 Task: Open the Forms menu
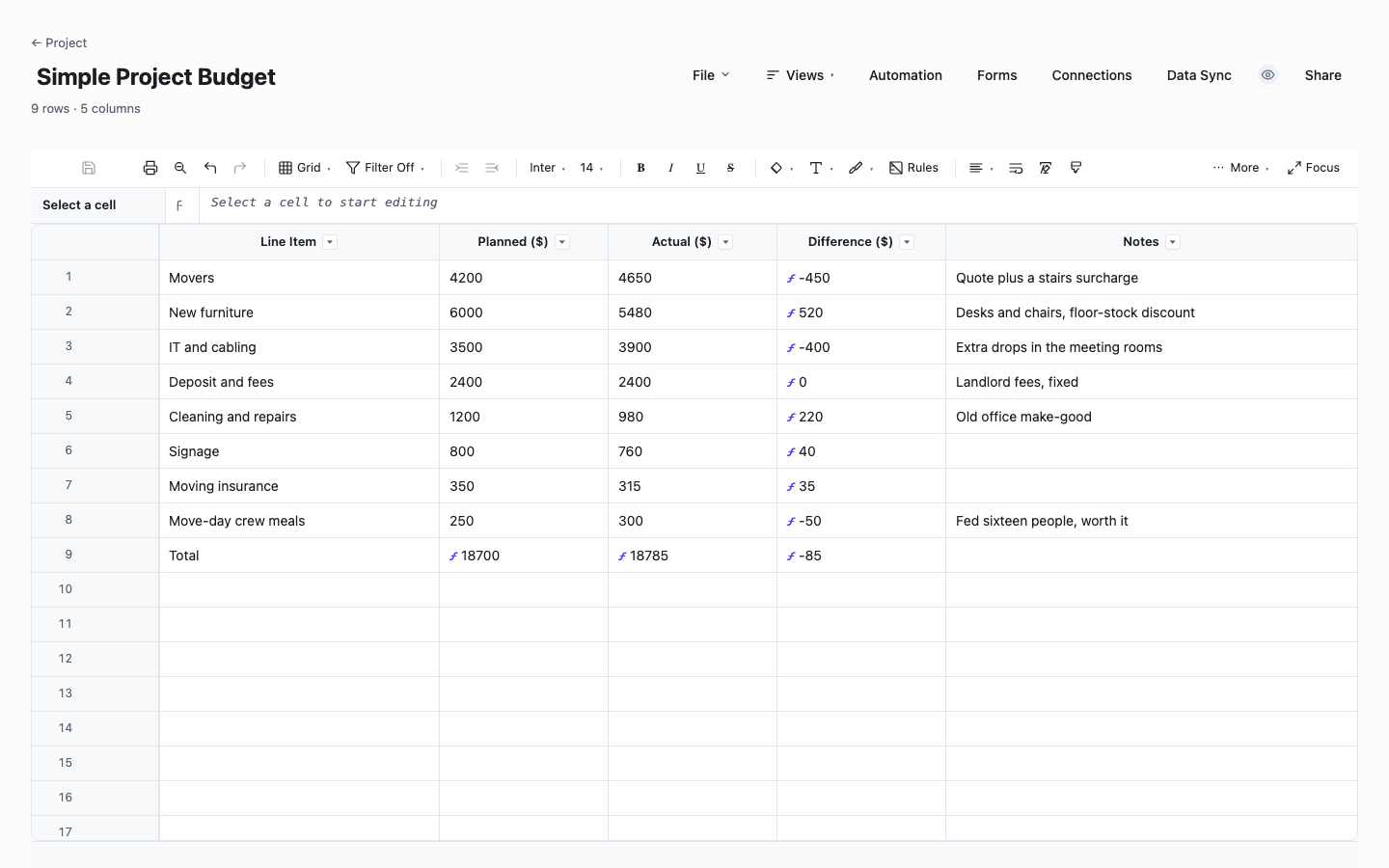point(997,75)
